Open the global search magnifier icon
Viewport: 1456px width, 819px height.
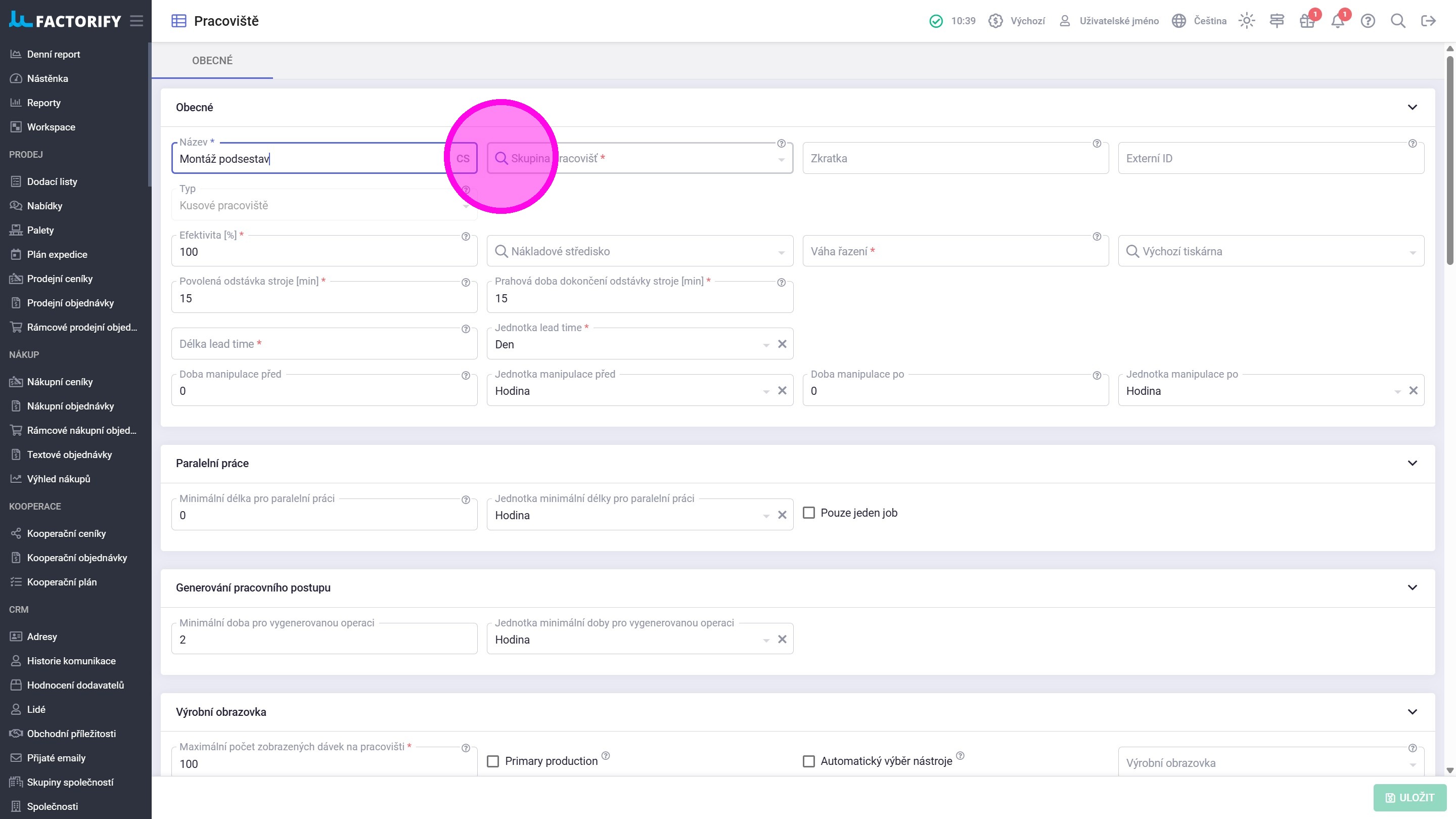1398,21
